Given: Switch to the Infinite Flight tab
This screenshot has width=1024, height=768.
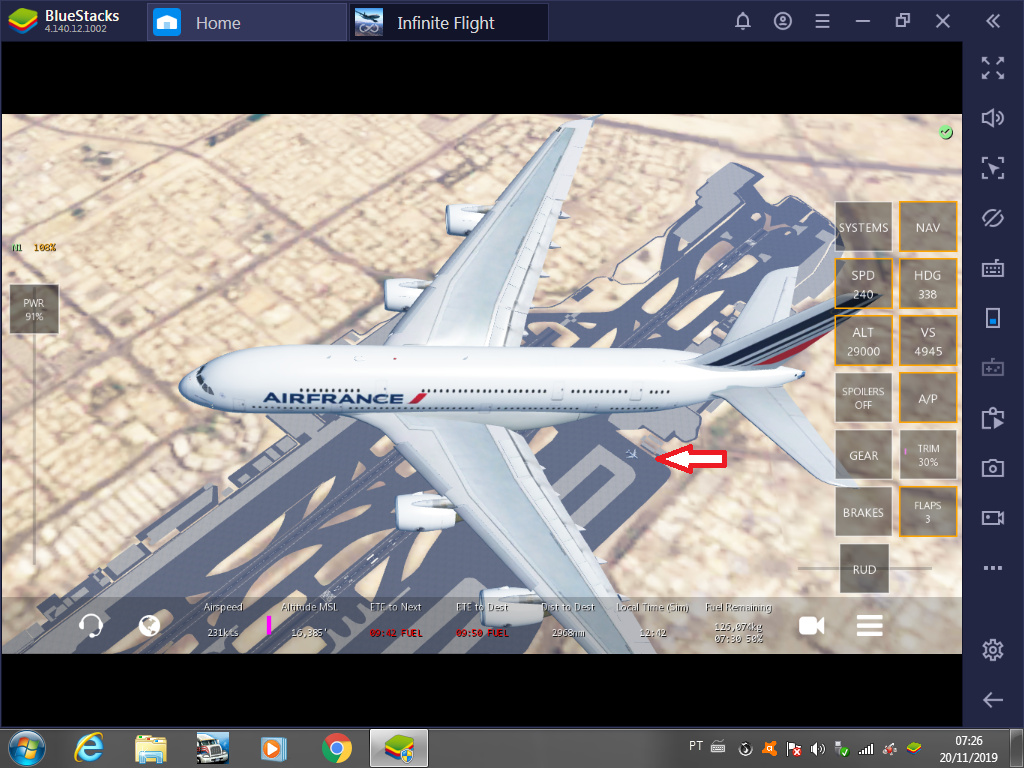Looking at the screenshot, I should 449,23.
